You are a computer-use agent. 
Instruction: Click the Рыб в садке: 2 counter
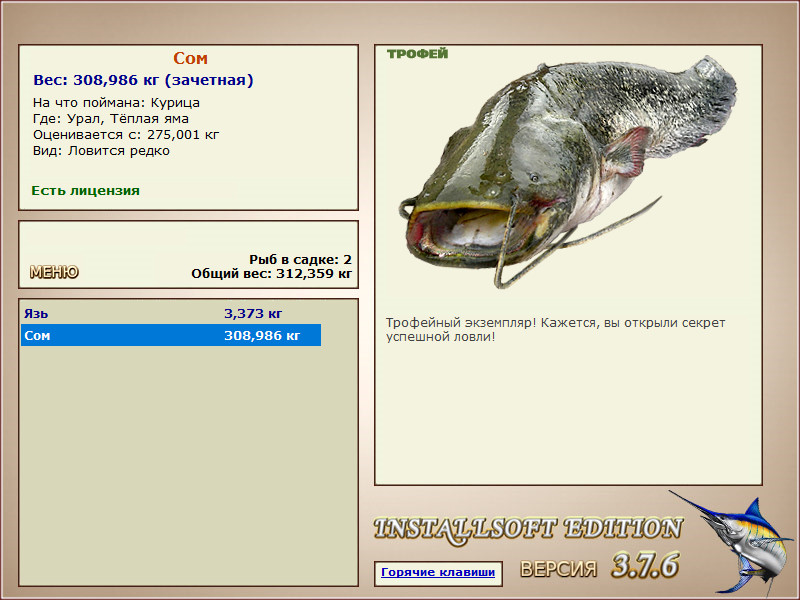[x=300, y=260]
